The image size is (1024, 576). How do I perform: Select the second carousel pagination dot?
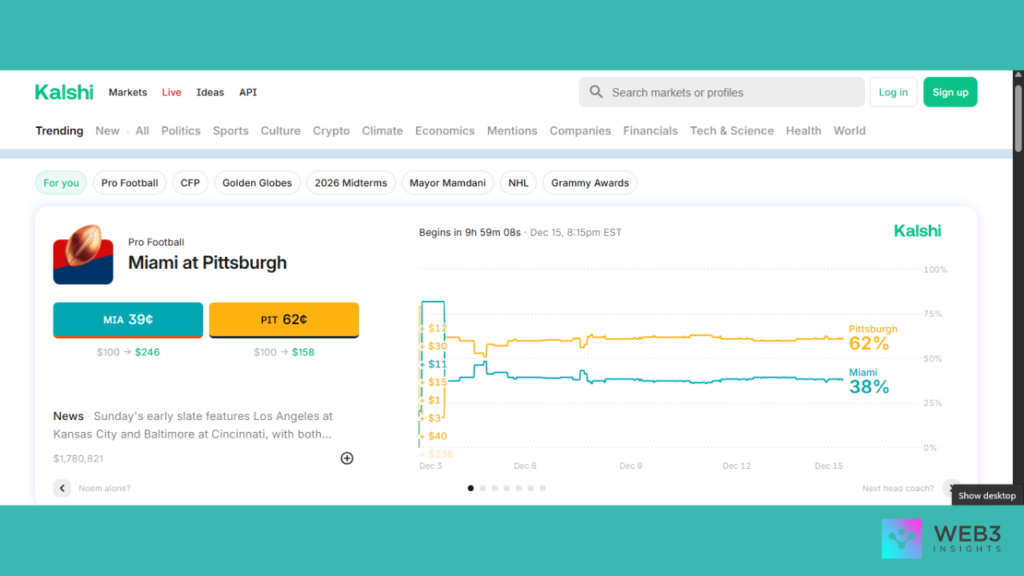(x=483, y=488)
